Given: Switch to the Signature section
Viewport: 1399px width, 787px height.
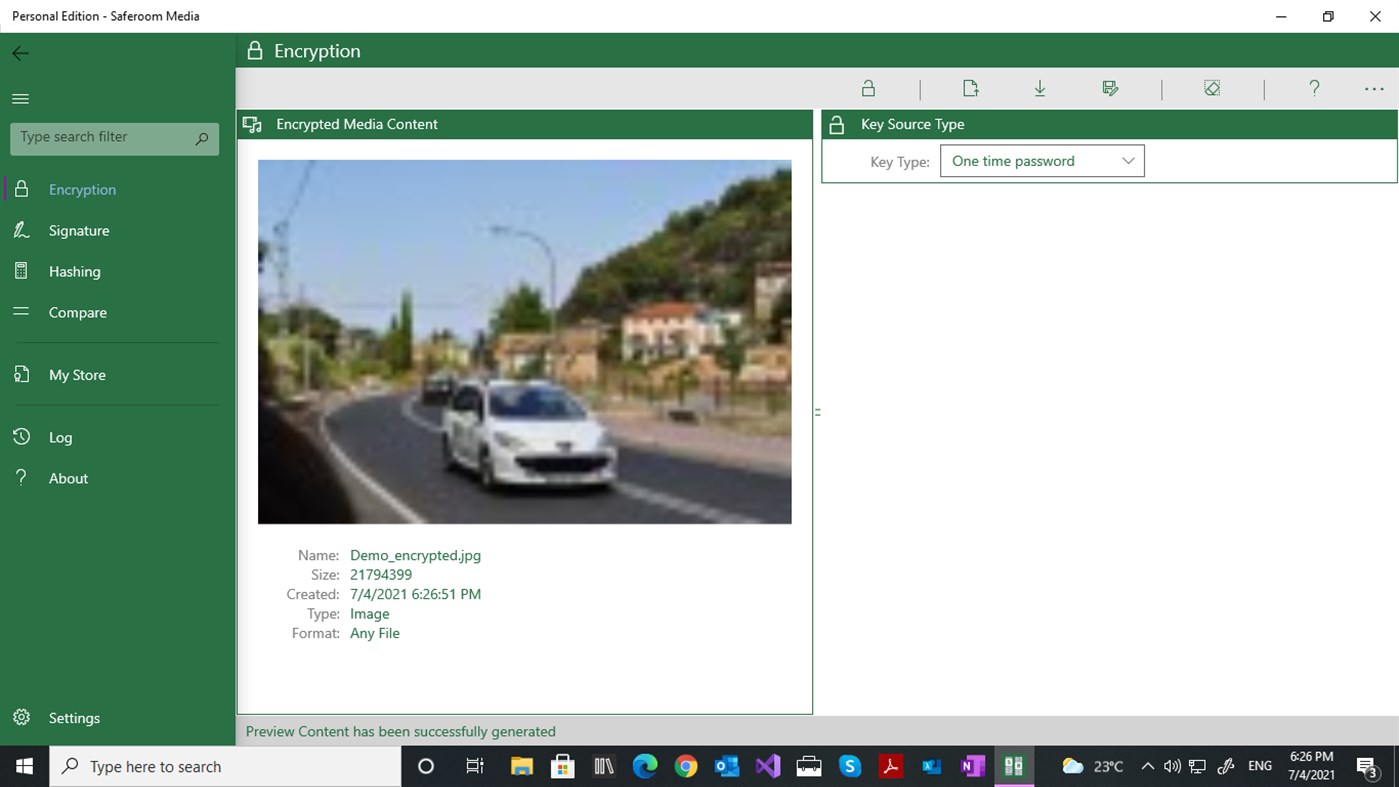Looking at the screenshot, I should coord(79,230).
